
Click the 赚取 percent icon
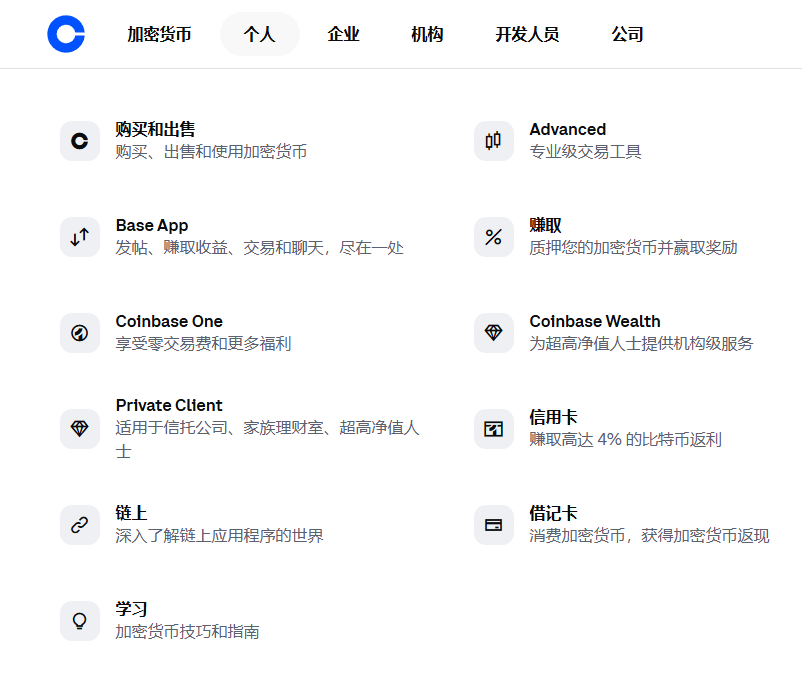[x=494, y=237]
